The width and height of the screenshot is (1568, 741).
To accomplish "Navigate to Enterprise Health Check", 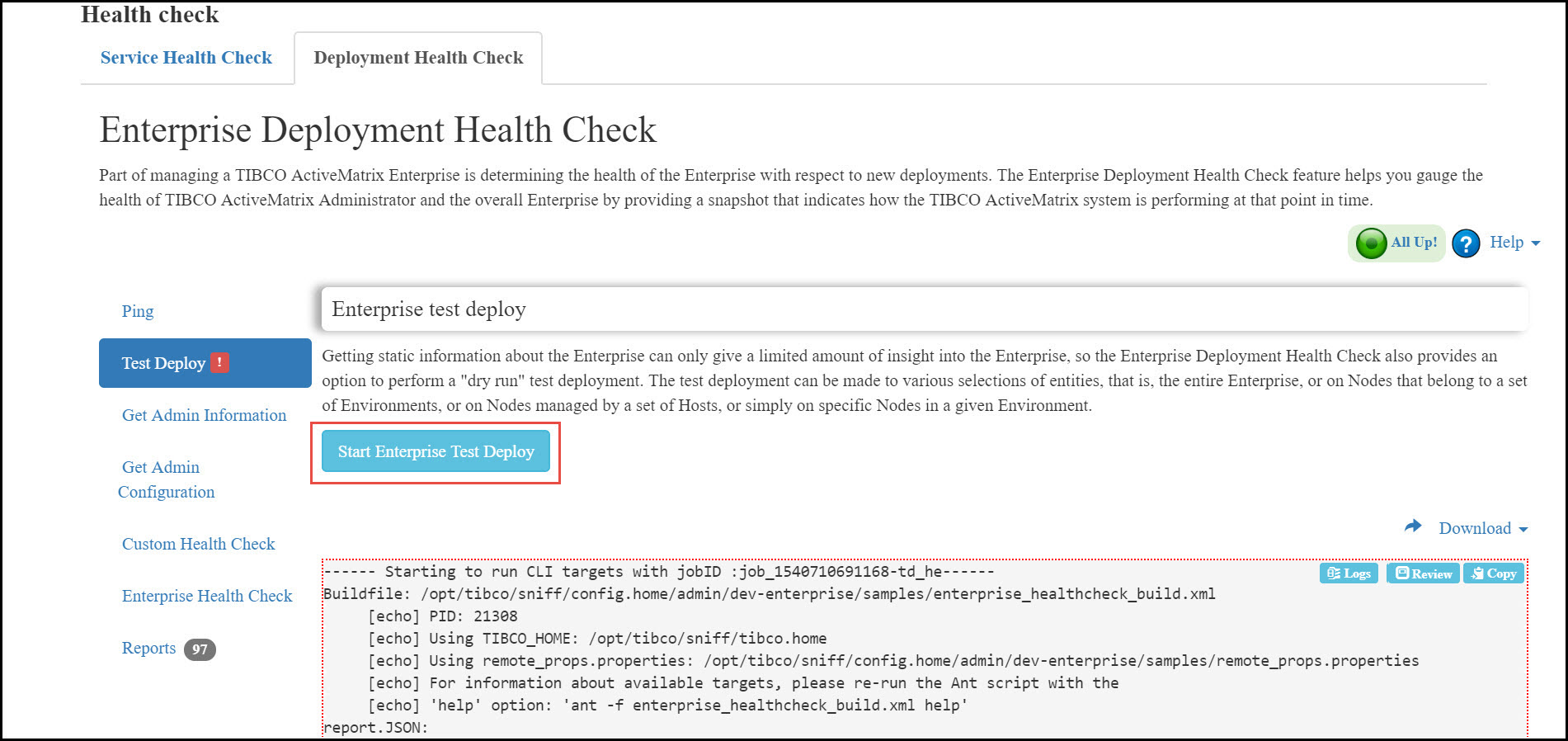I will (207, 596).
